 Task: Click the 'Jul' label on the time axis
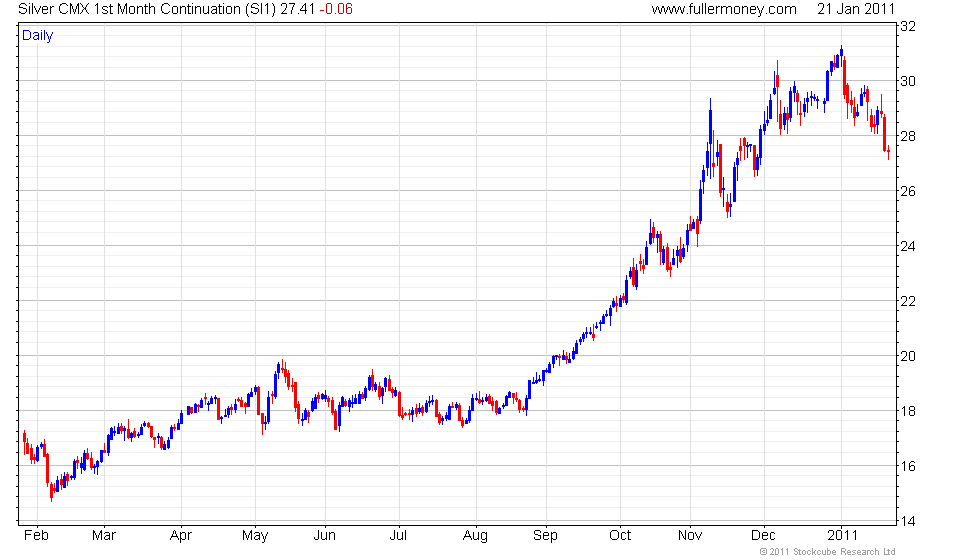pos(398,536)
